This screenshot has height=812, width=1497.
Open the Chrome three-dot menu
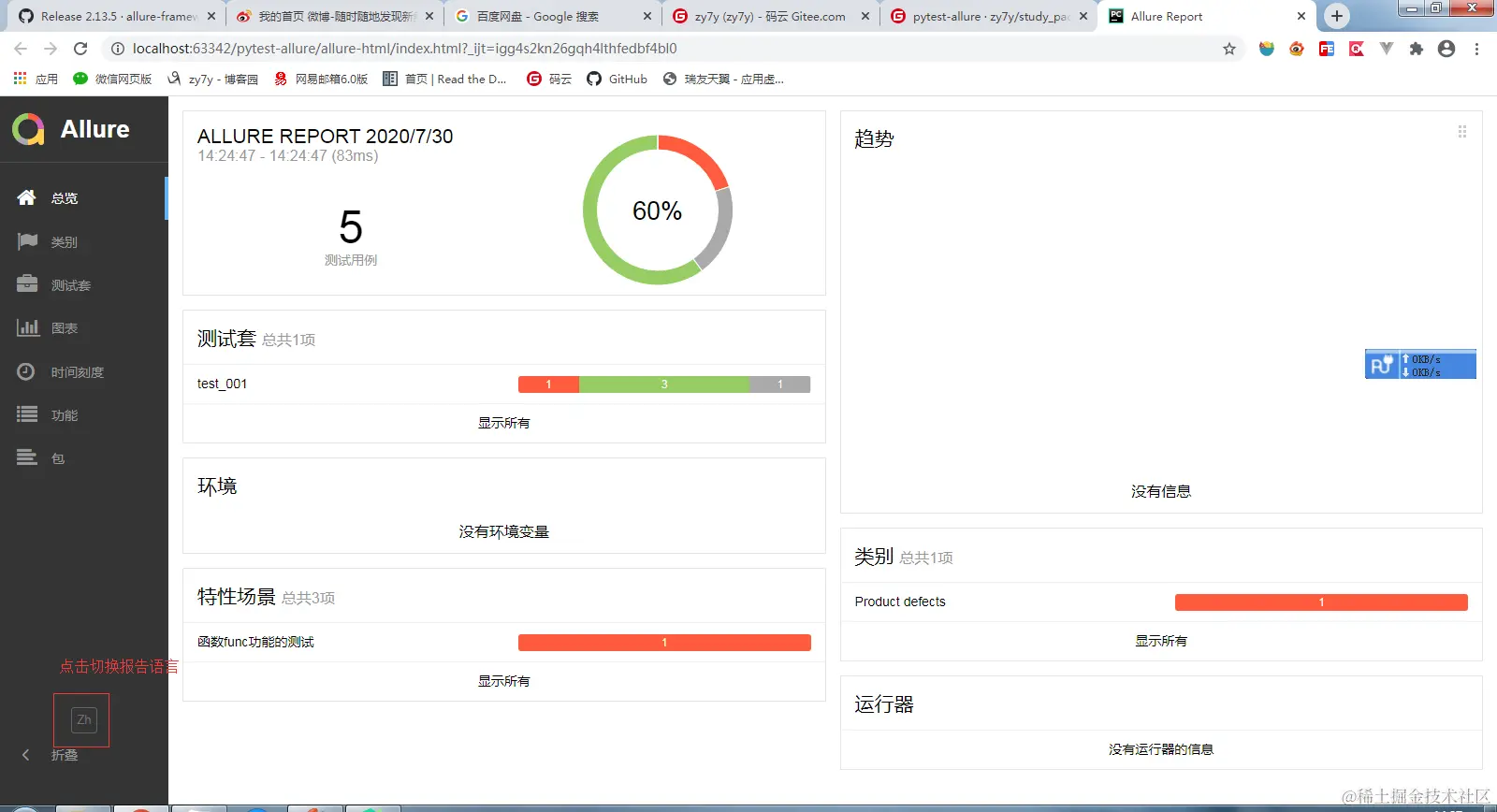click(1476, 49)
